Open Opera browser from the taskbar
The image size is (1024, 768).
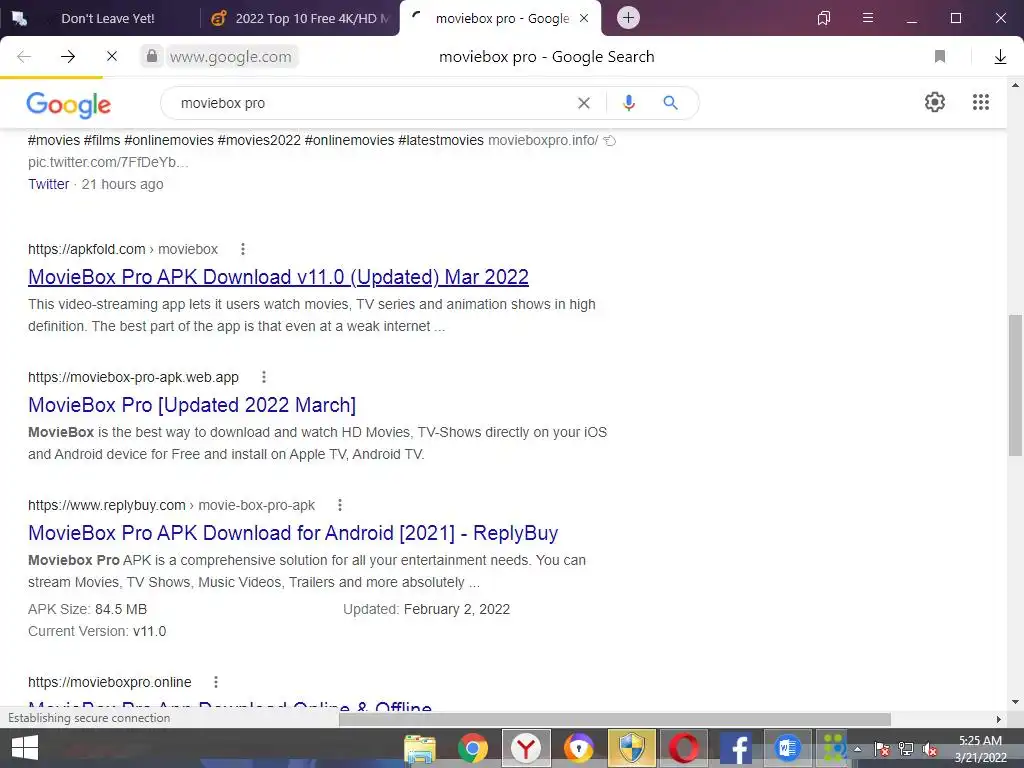(684, 748)
